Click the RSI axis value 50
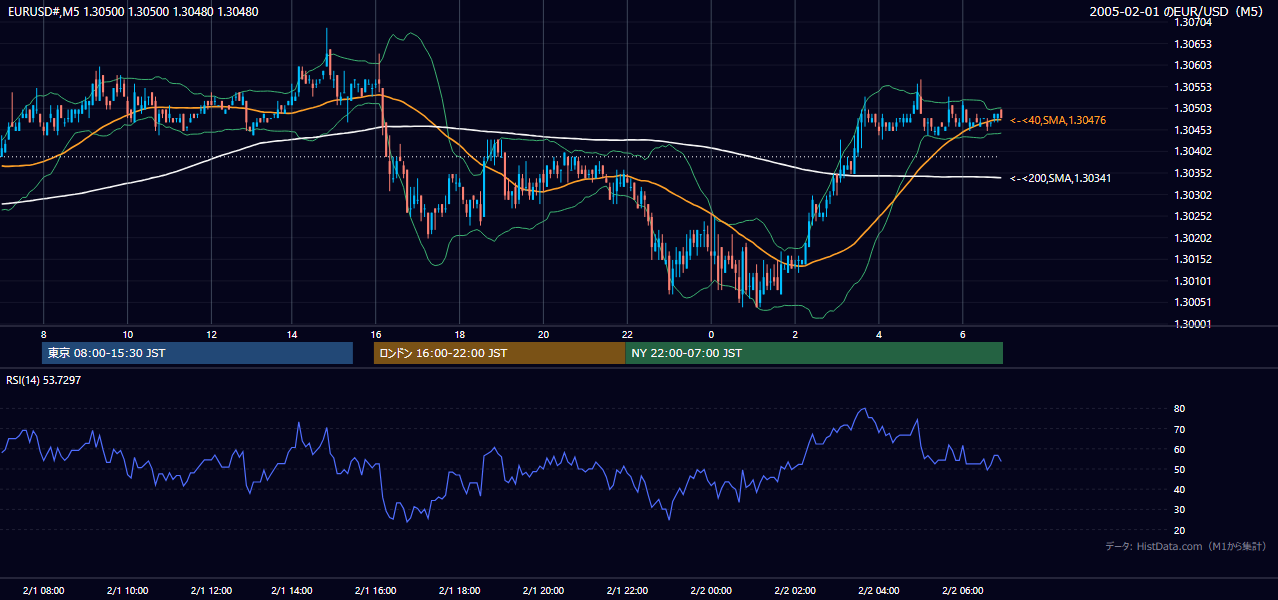This screenshot has height=600, width=1278. 1180,469
